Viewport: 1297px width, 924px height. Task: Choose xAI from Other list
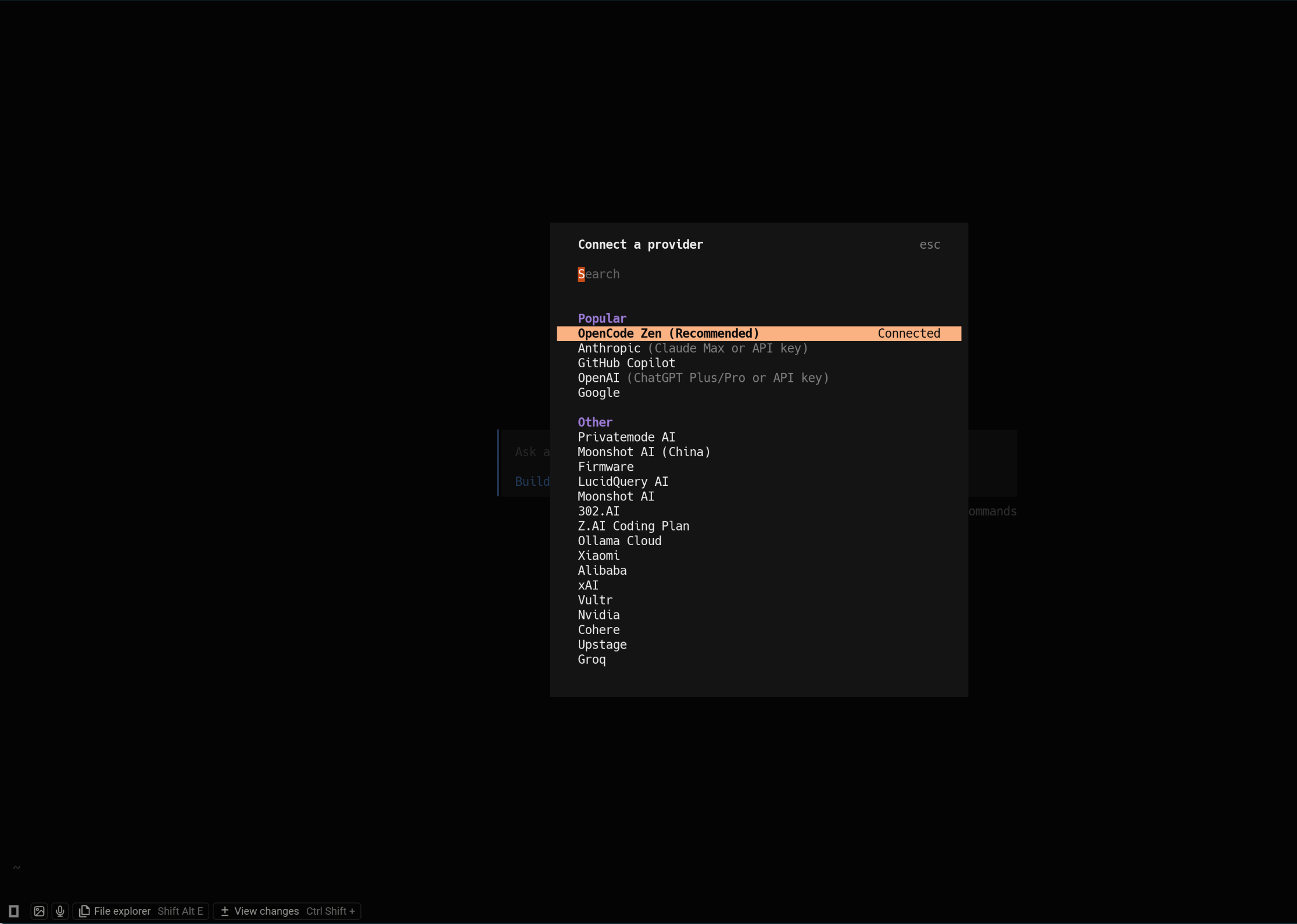[588, 585]
